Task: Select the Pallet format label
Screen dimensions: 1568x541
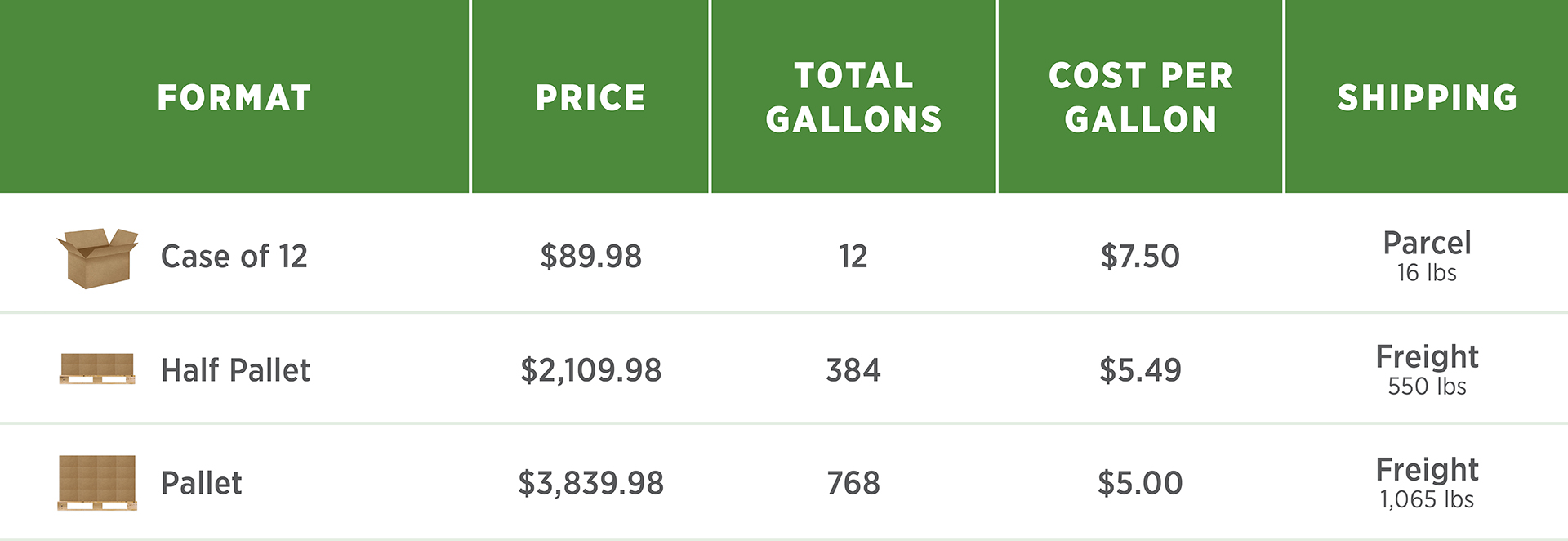Action: pos(202,483)
